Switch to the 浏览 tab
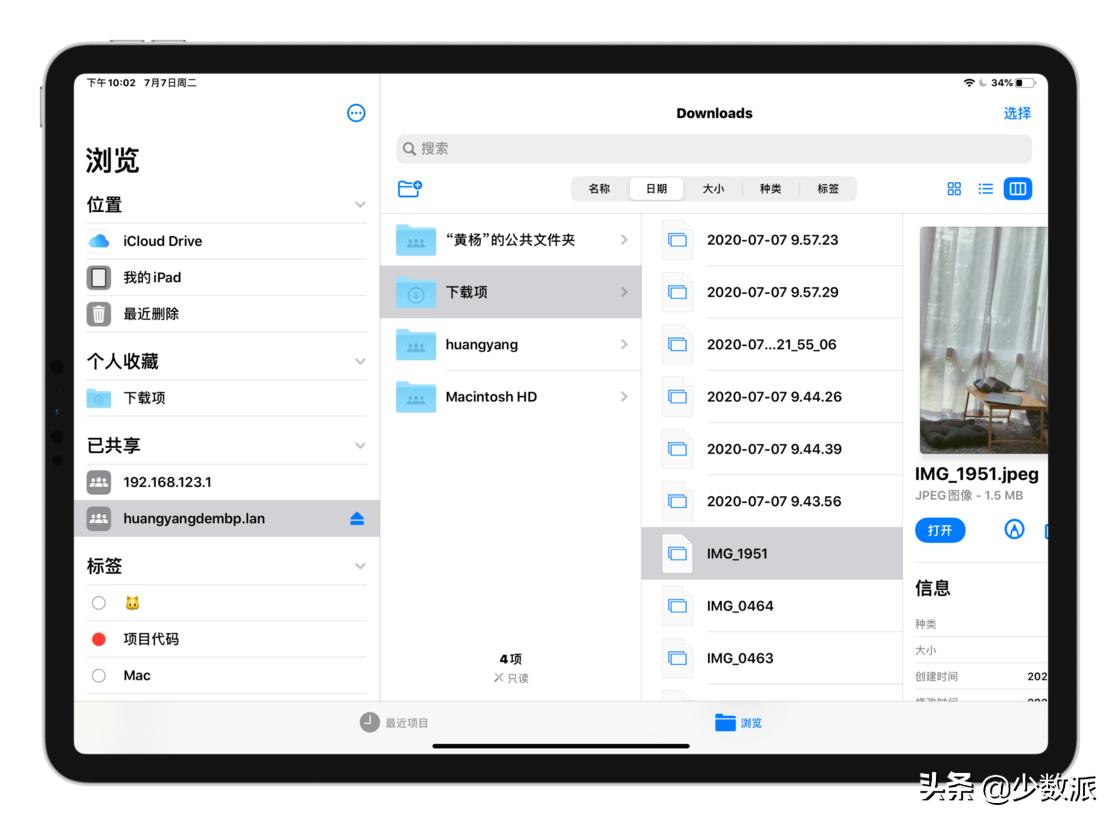 click(736, 722)
